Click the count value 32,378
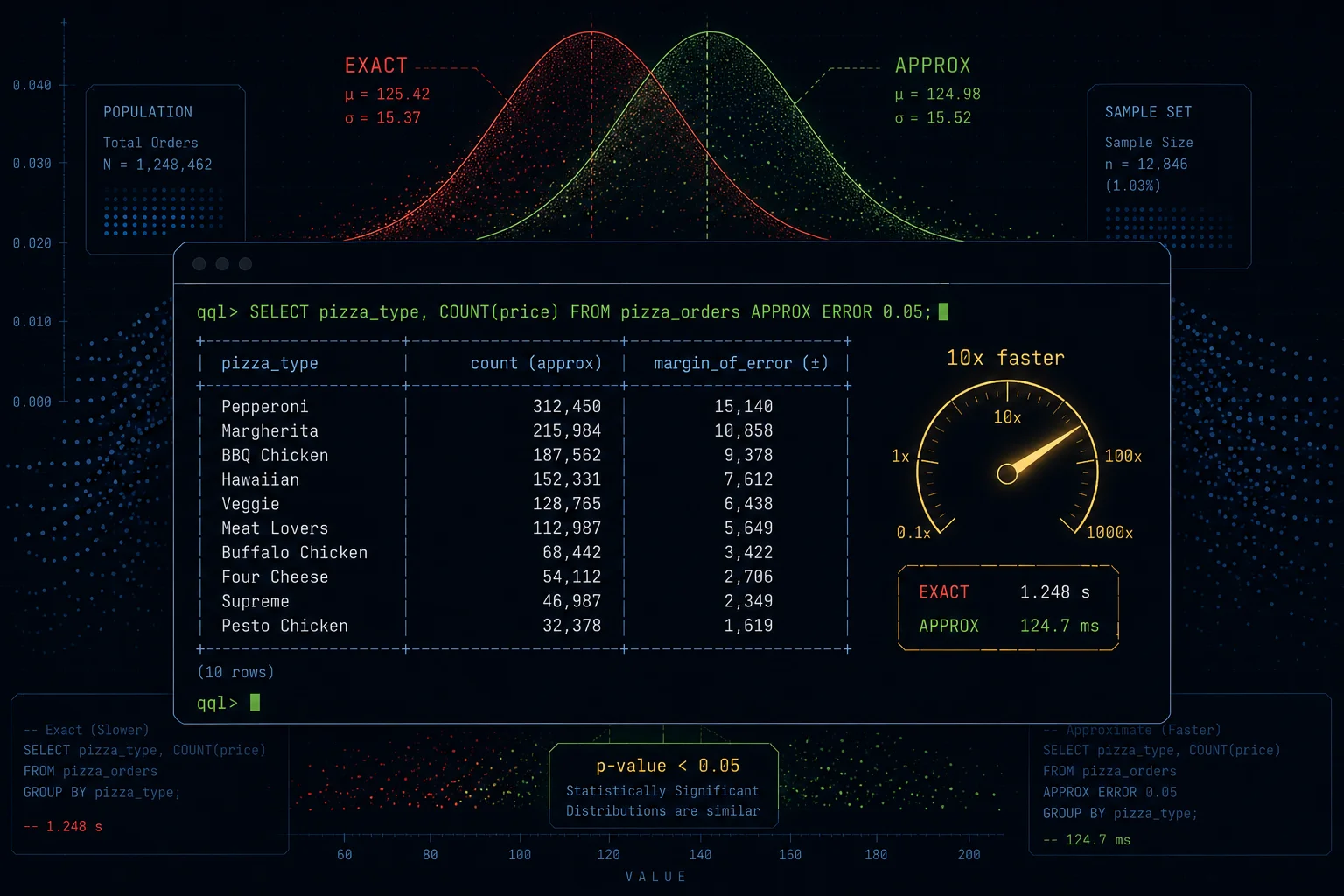 (x=572, y=626)
